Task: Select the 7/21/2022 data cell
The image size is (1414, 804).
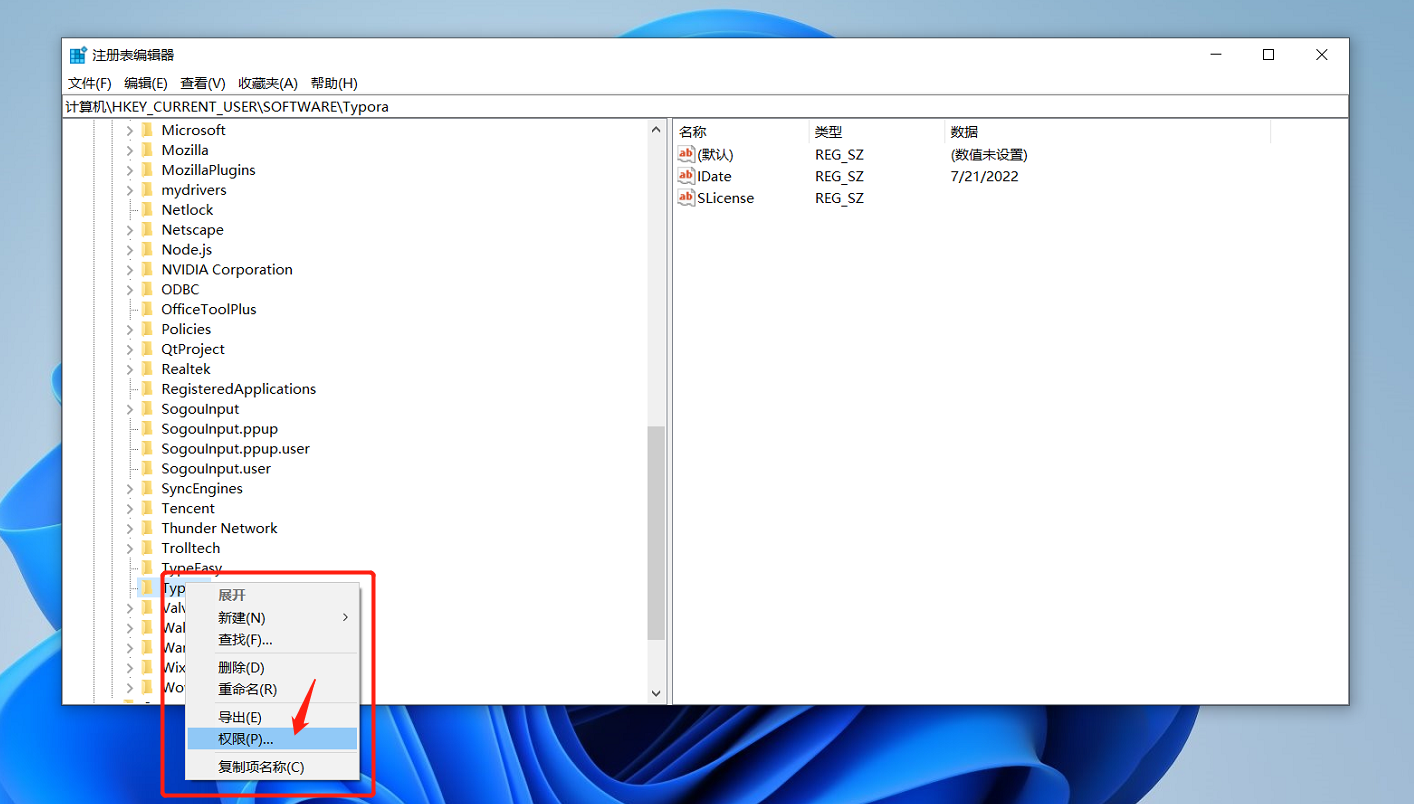Action: point(984,176)
